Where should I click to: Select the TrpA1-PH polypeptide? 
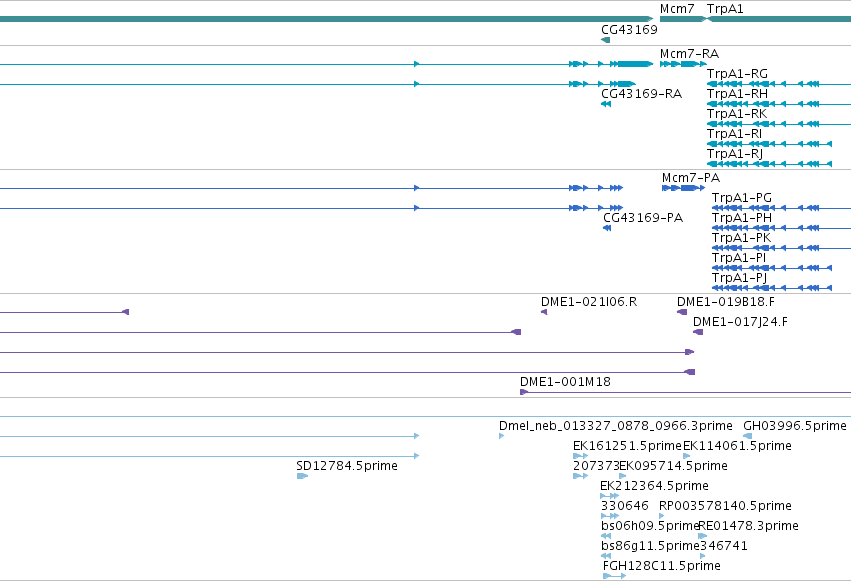[x=782, y=228]
